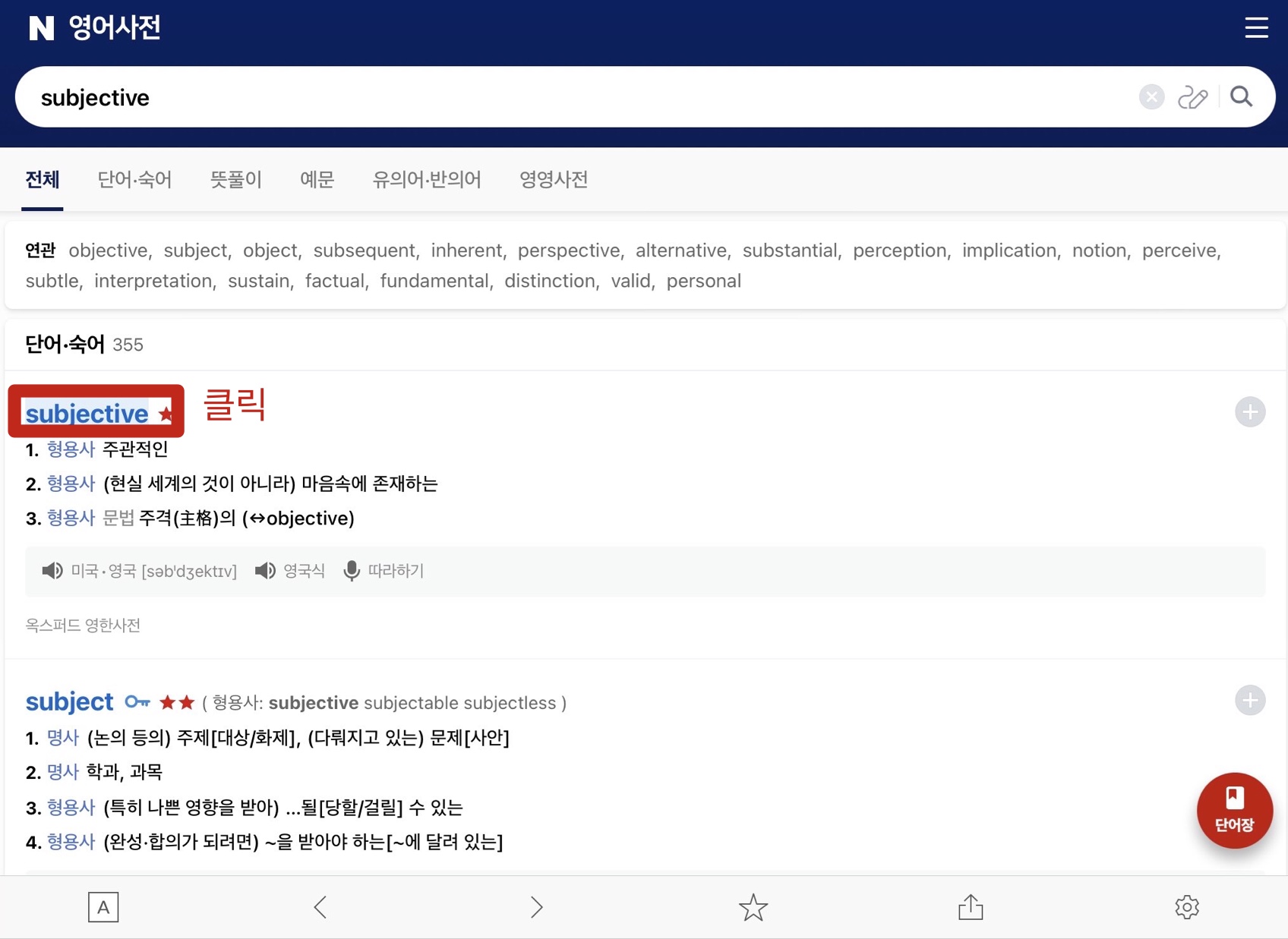Open the subjective headword entry
This screenshot has width=1288, height=939.
click(87, 414)
